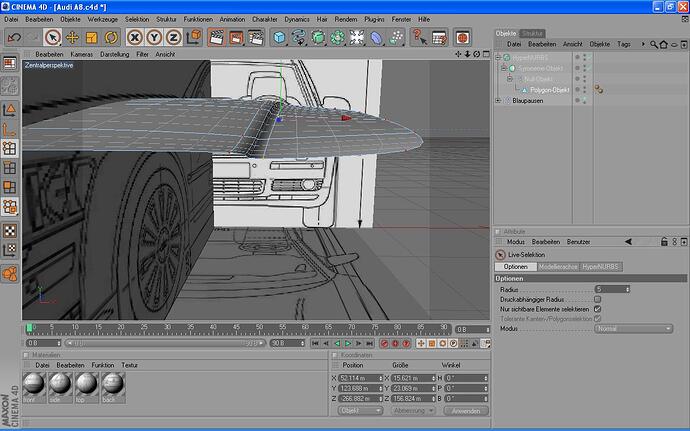
Task: Open the Selektion menu
Action: (137, 19)
